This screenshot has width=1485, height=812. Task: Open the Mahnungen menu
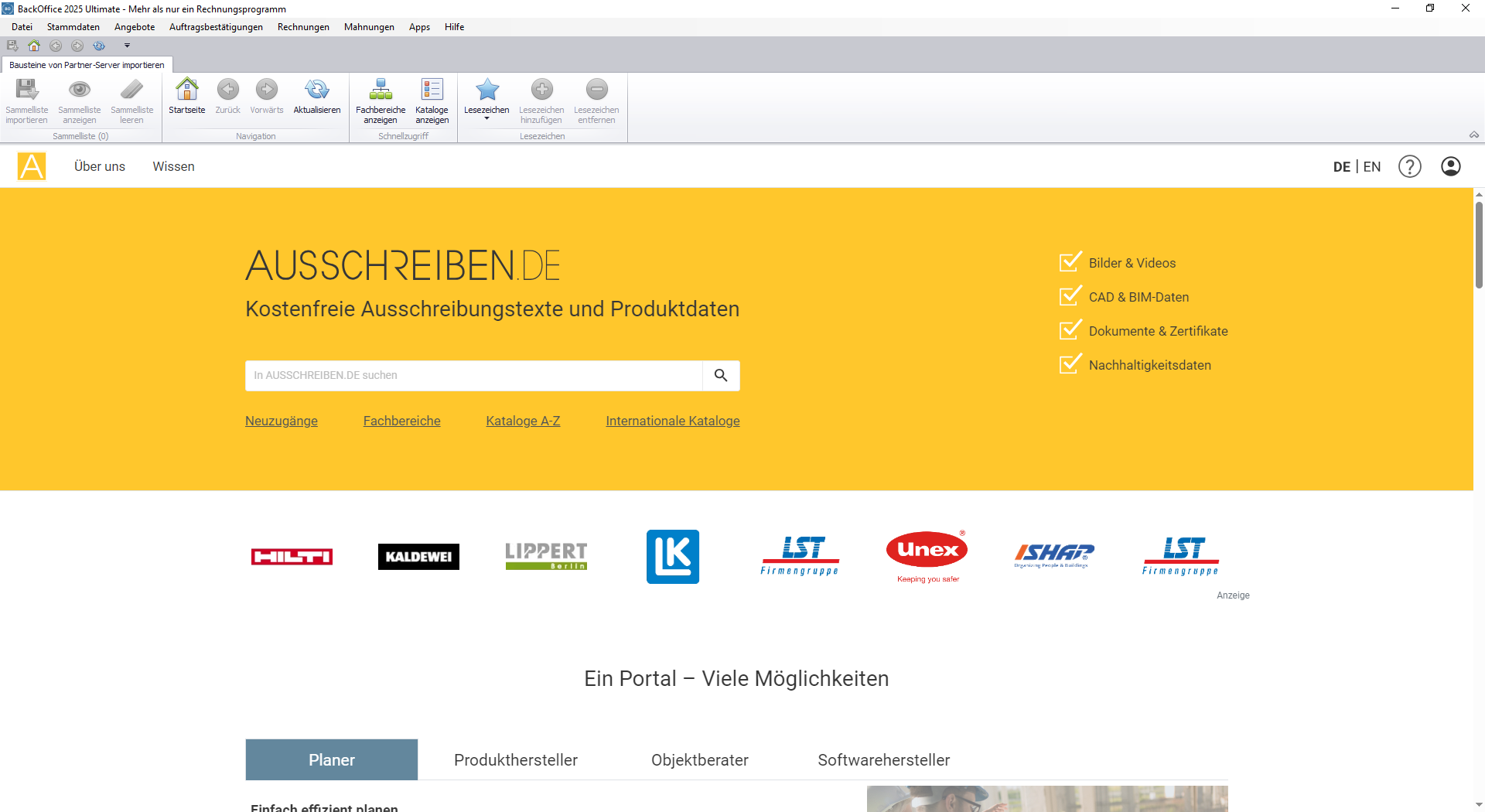point(369,27)
